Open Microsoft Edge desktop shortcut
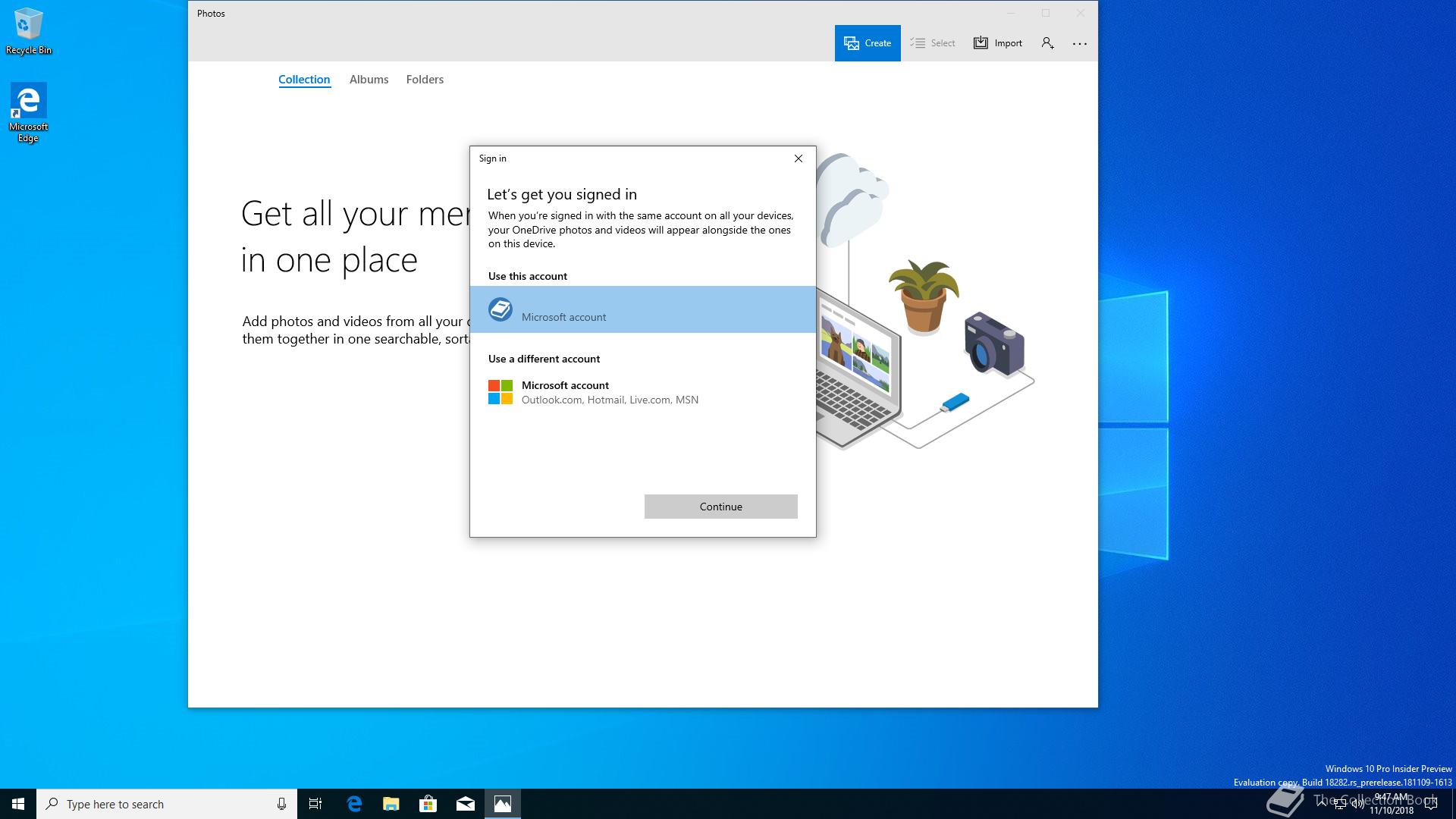This screenshot has height=819, width=1456. 29,111
